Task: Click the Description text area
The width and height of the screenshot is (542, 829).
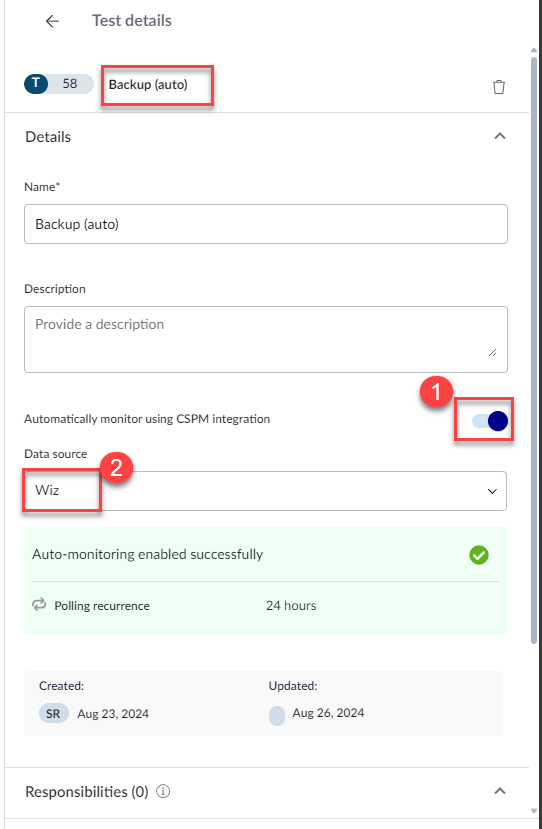Action: 266,339
